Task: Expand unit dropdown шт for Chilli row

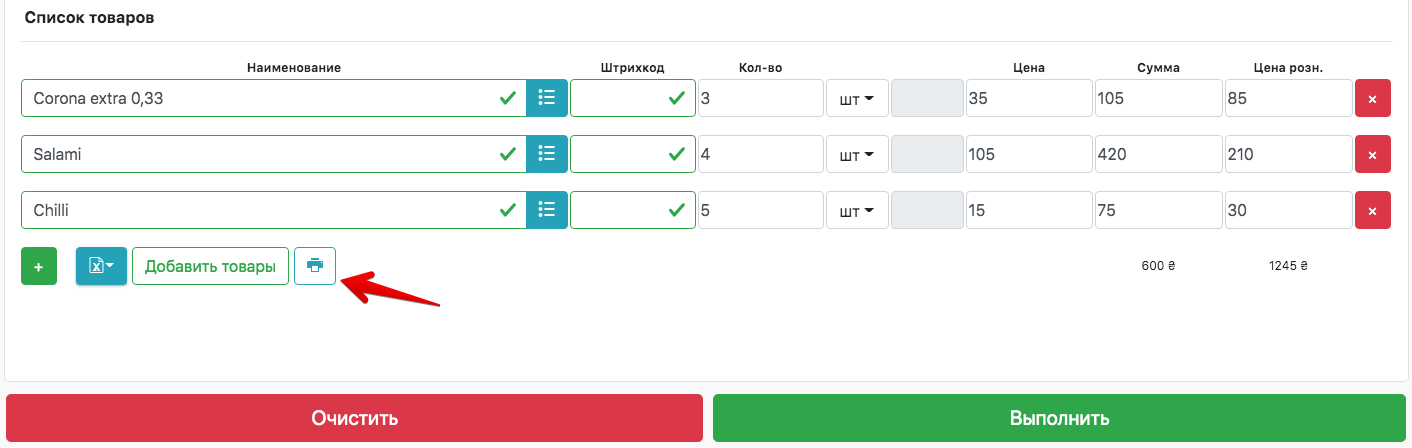Action: [857, 211]
